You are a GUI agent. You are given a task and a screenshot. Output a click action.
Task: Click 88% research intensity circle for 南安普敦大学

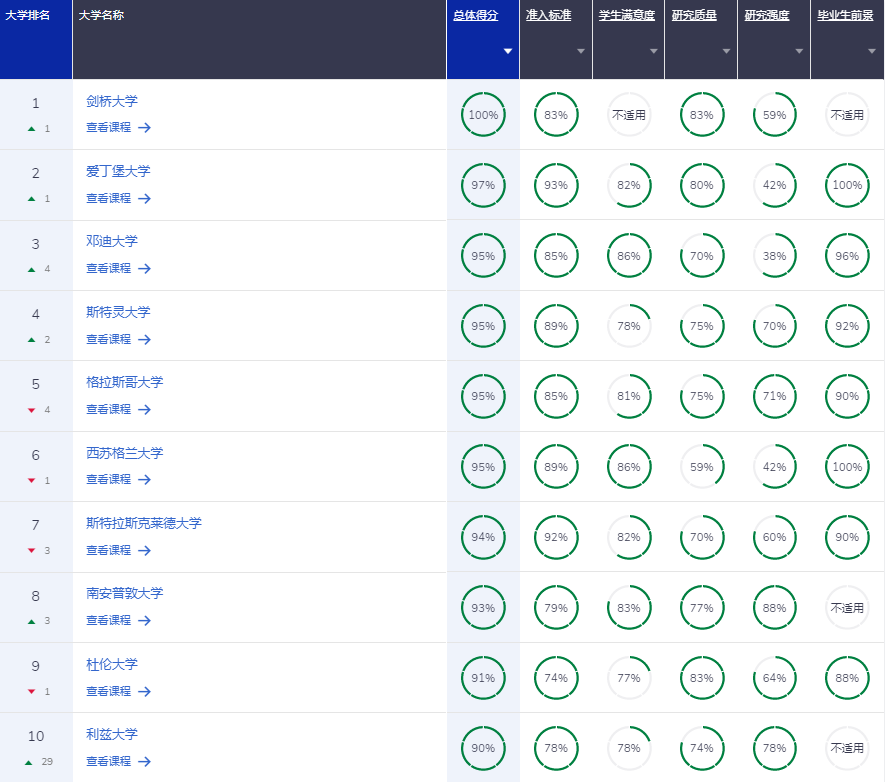(x=774, y=608)
